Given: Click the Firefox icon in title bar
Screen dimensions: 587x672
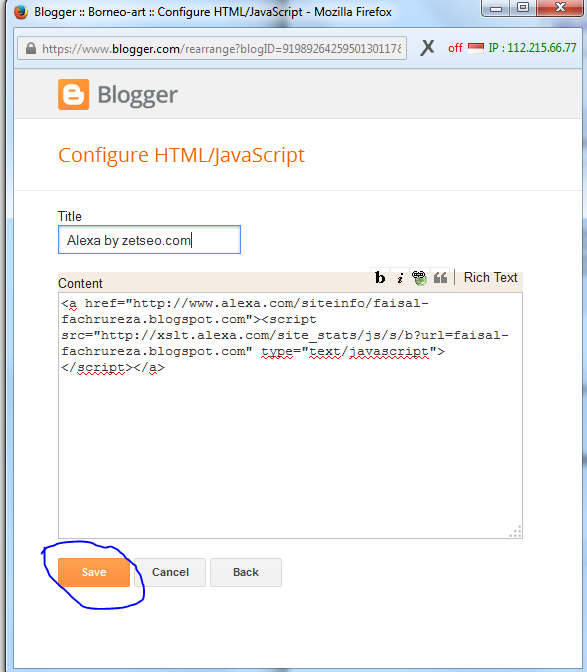Looking at the screenshot, I should [21, 12].
